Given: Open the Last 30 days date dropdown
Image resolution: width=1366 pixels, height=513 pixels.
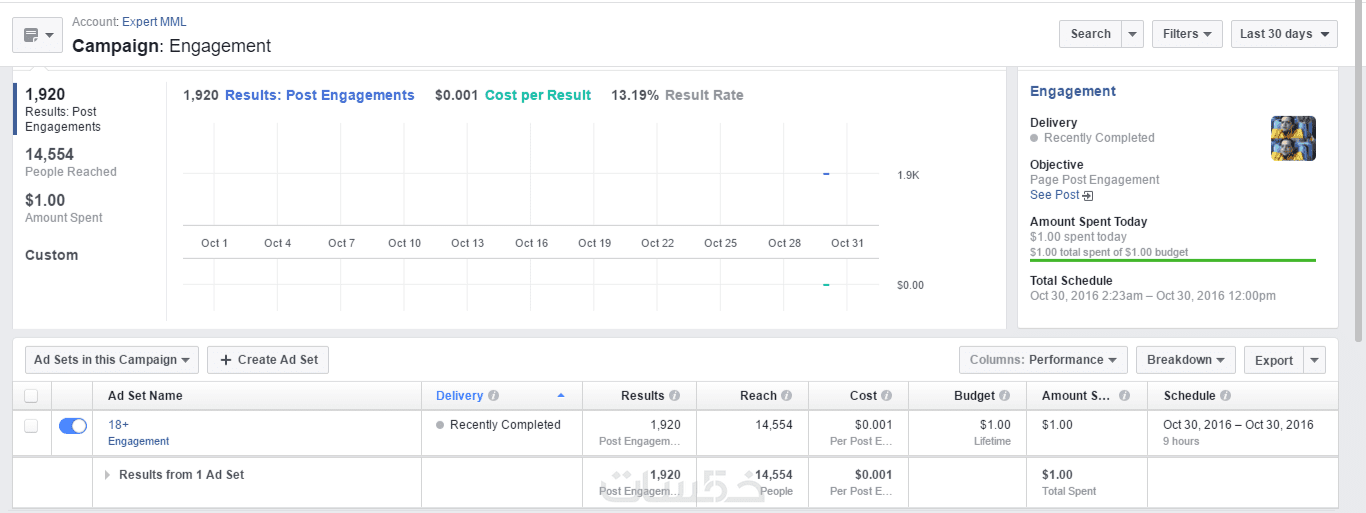Looking at the screenshot, I should (x=1284, y=34).
